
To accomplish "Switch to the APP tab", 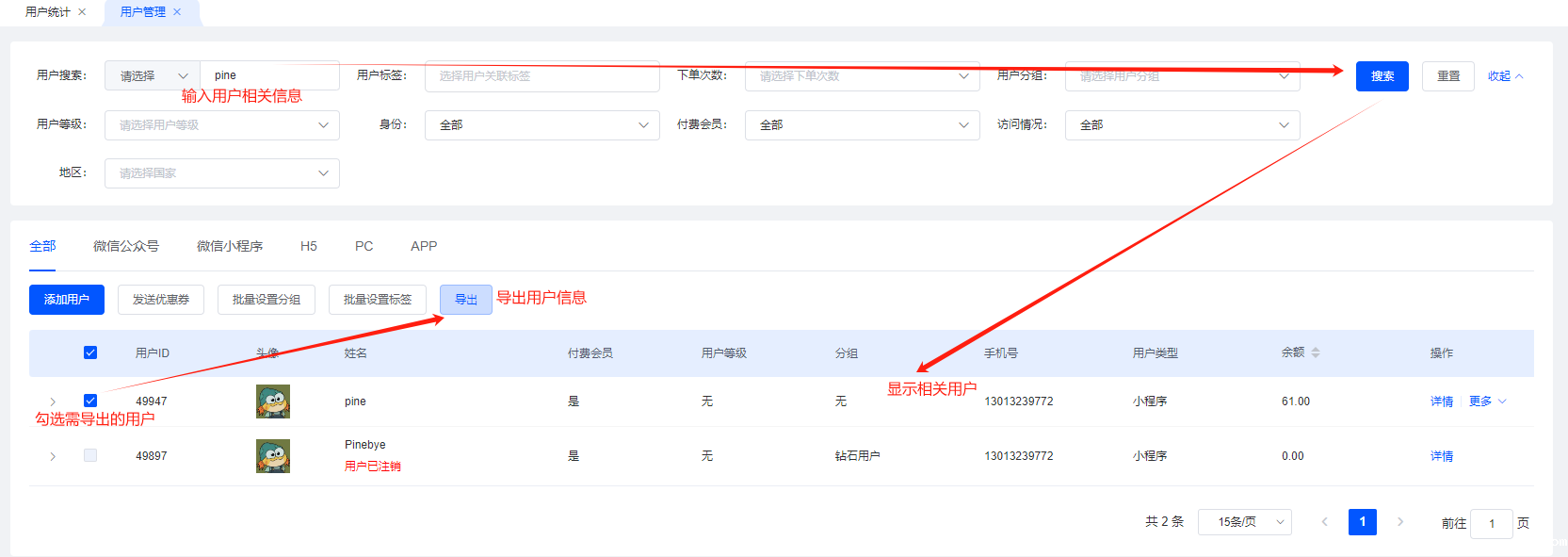I will [x=424, y=246].
